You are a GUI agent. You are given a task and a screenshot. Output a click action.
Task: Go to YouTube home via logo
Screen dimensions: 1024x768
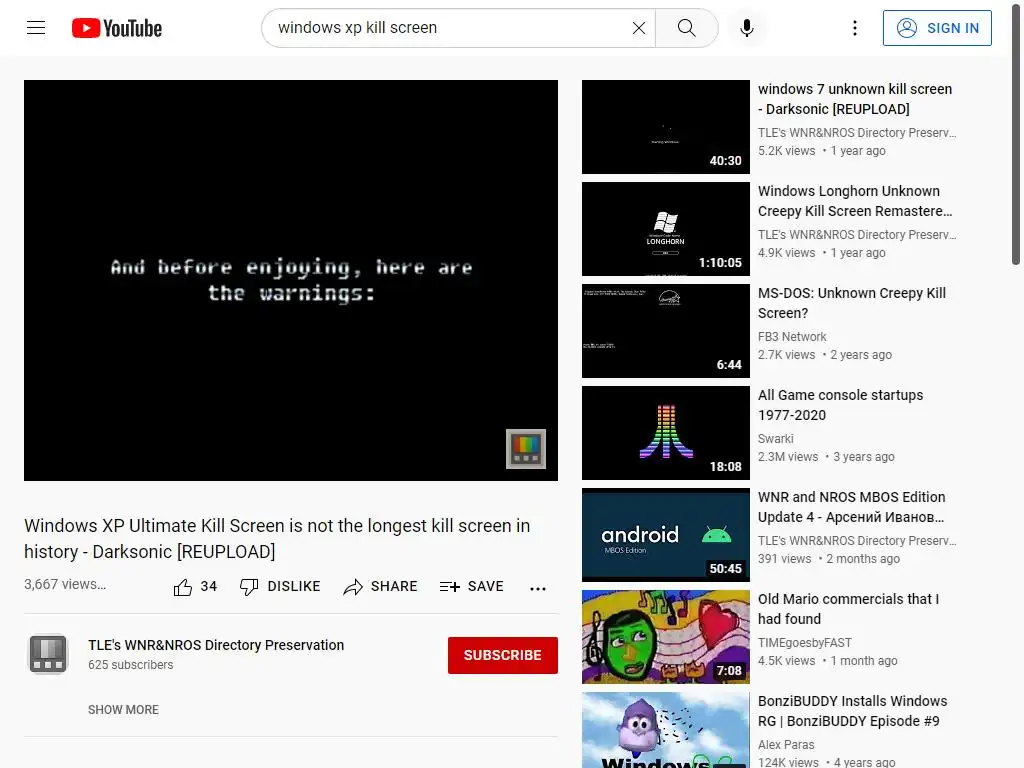tap(117, 28)
